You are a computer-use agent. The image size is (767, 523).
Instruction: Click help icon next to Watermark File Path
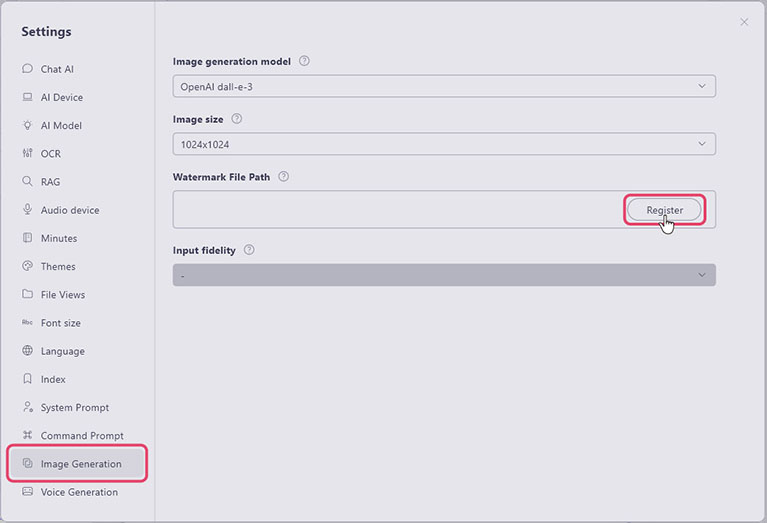coord(283,176)
